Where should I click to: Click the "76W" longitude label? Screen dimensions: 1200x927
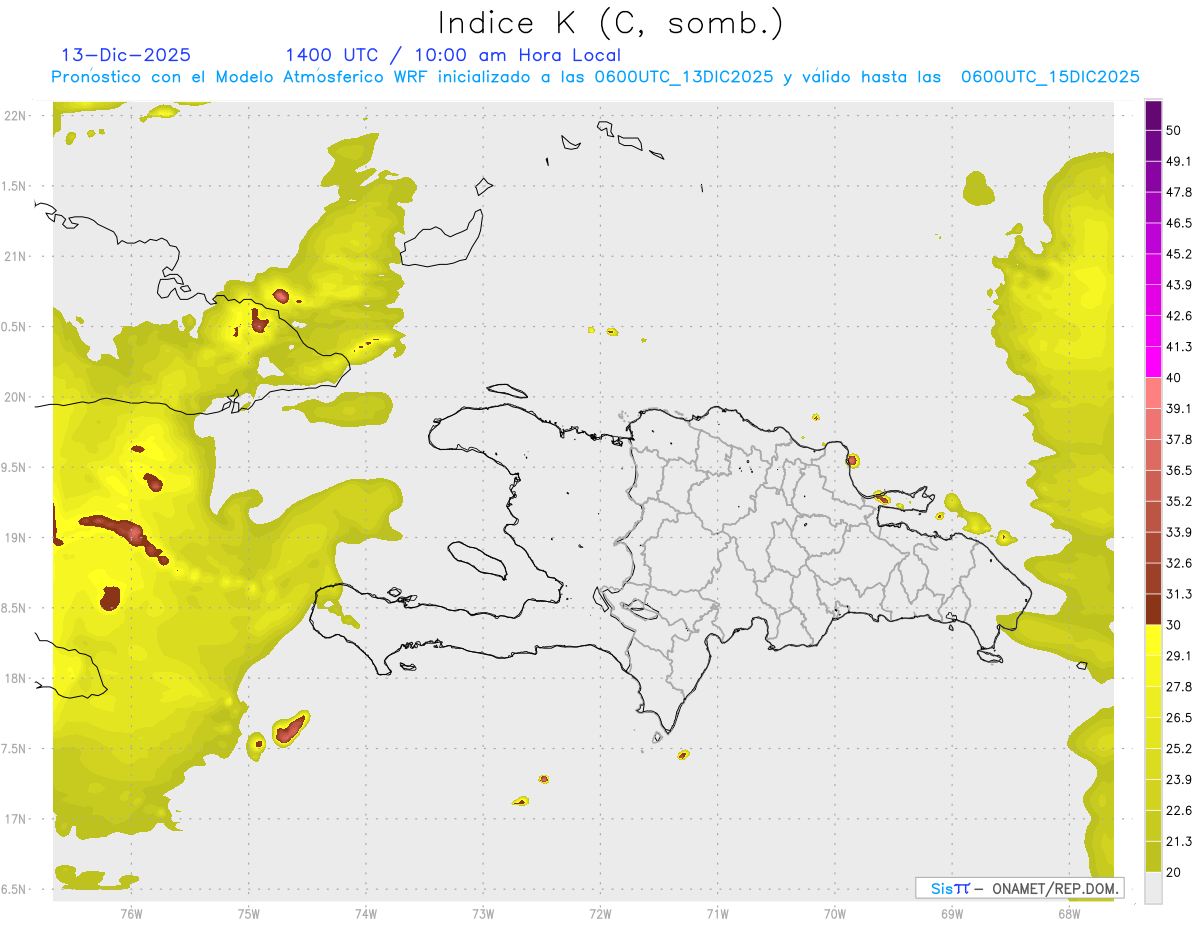pyautogui.click(x=131, y=913)
